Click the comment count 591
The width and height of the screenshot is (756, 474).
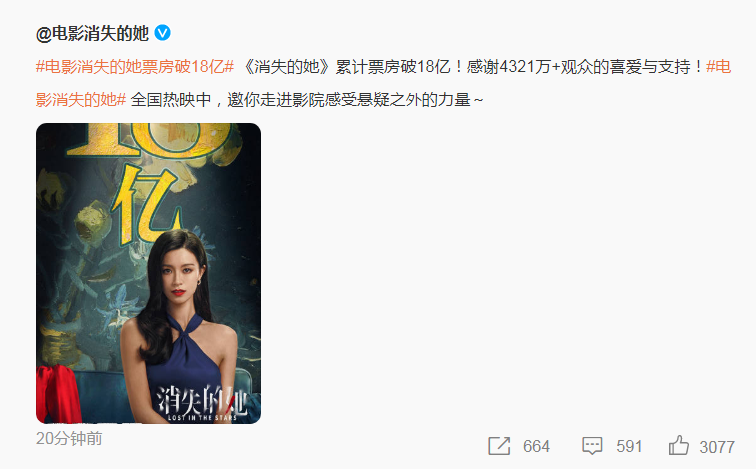point(629,447)
